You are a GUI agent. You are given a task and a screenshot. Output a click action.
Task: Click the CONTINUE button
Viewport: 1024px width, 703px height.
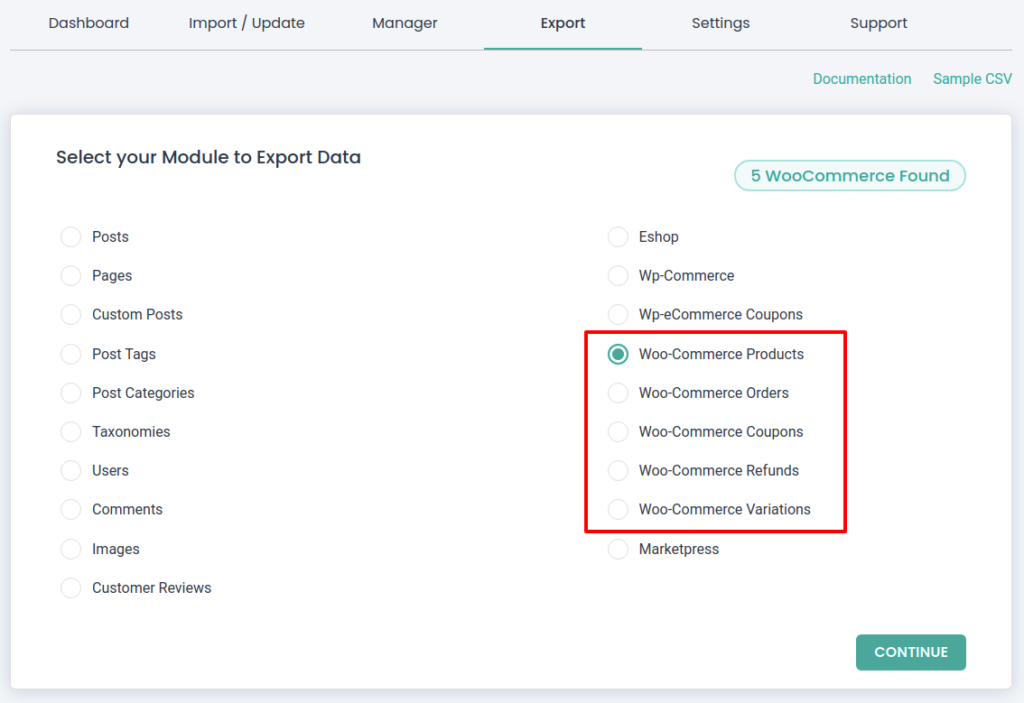pos(911,652)
